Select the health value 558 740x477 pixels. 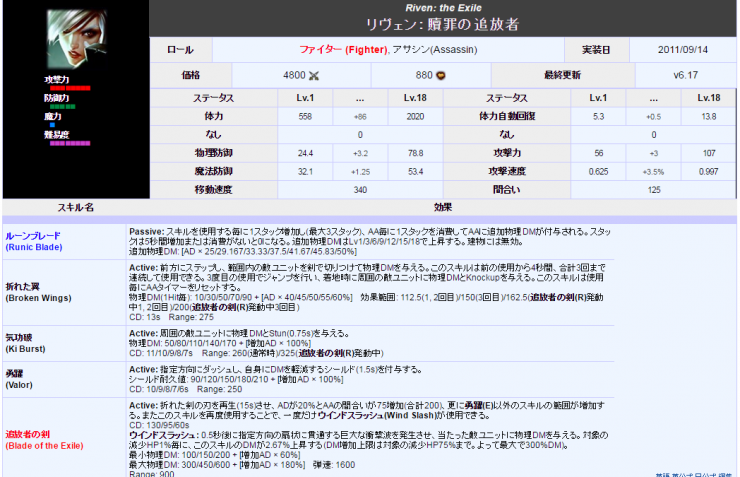[x=305, y=117]
